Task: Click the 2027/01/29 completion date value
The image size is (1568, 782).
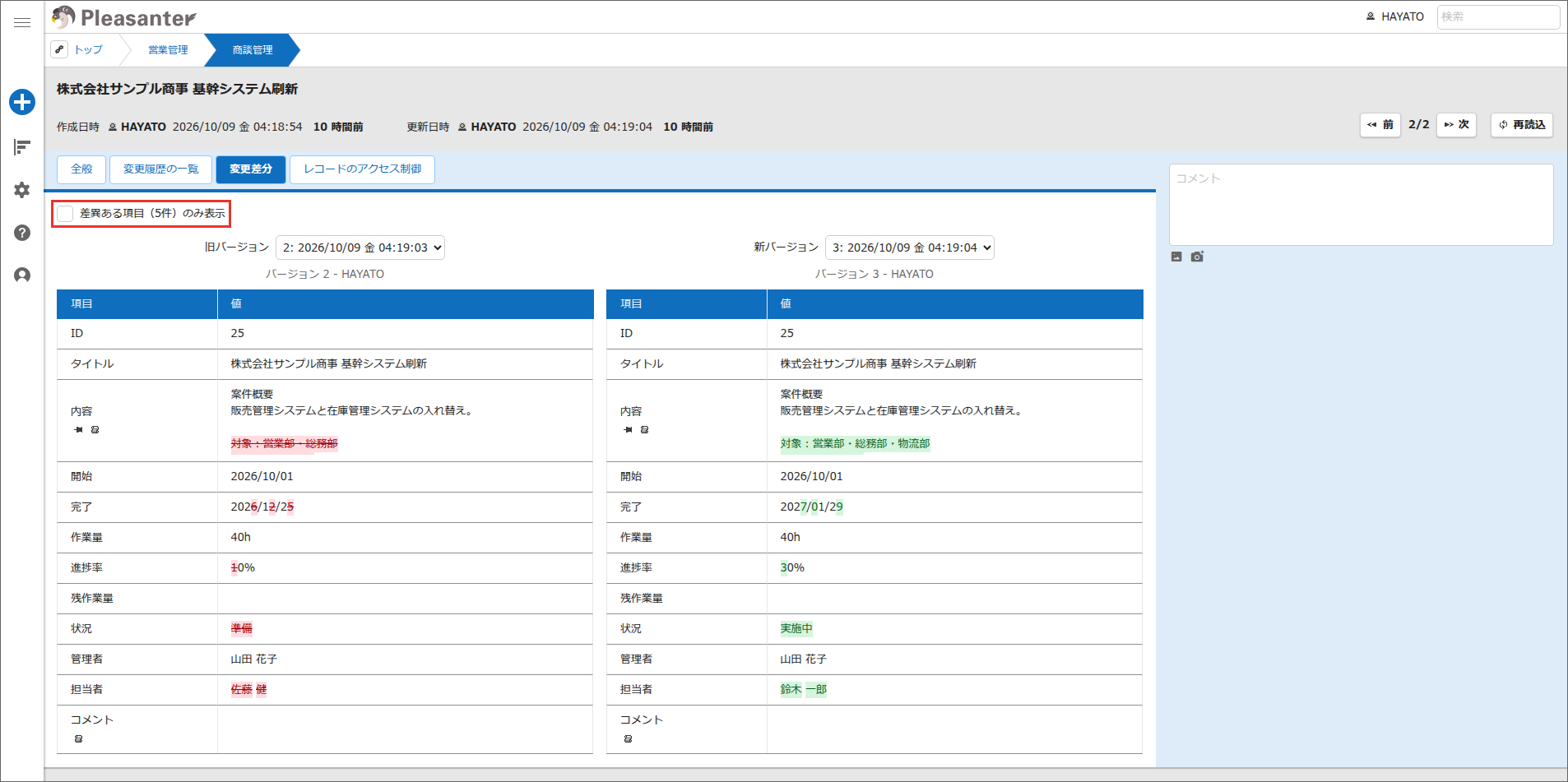Action: [812, 507]
